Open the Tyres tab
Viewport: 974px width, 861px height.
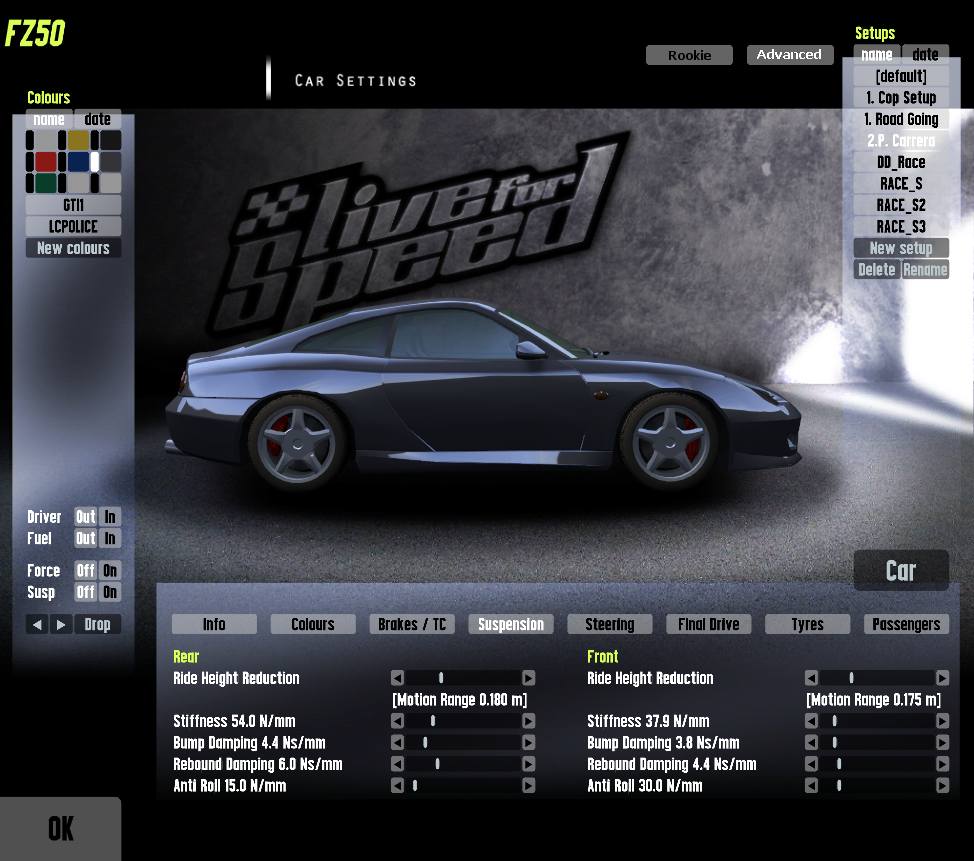point(807,624)
